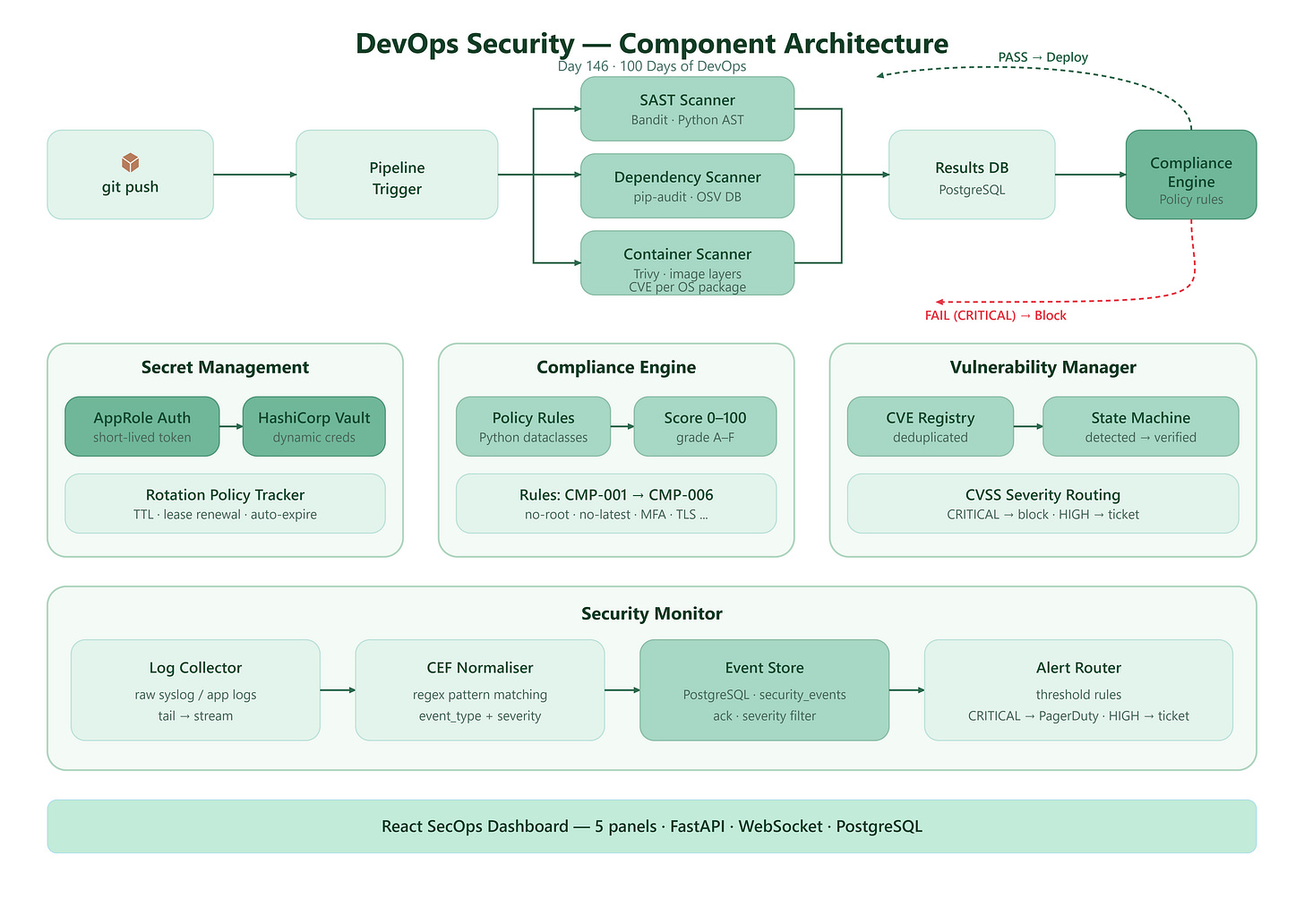Select the CEF Normaliser box
This screenshot has width=1304, height=924.
pyautogui.click(x=480, y=690)
